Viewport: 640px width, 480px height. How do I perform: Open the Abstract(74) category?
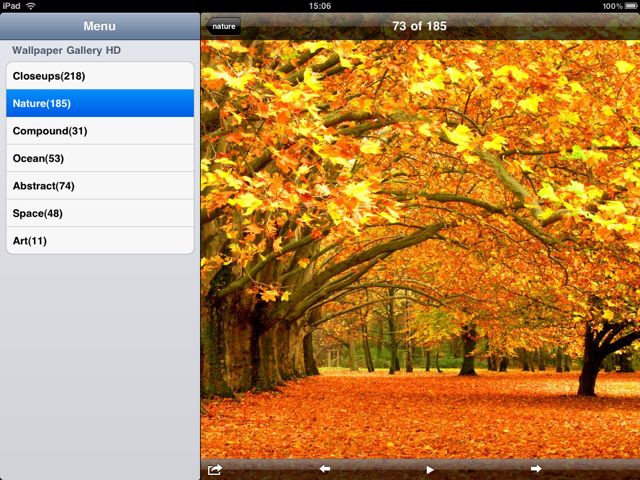coord(100,186)
